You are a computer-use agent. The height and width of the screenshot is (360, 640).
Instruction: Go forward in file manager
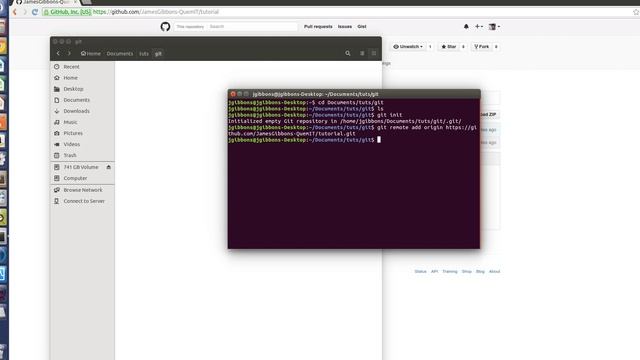[69, 53]
